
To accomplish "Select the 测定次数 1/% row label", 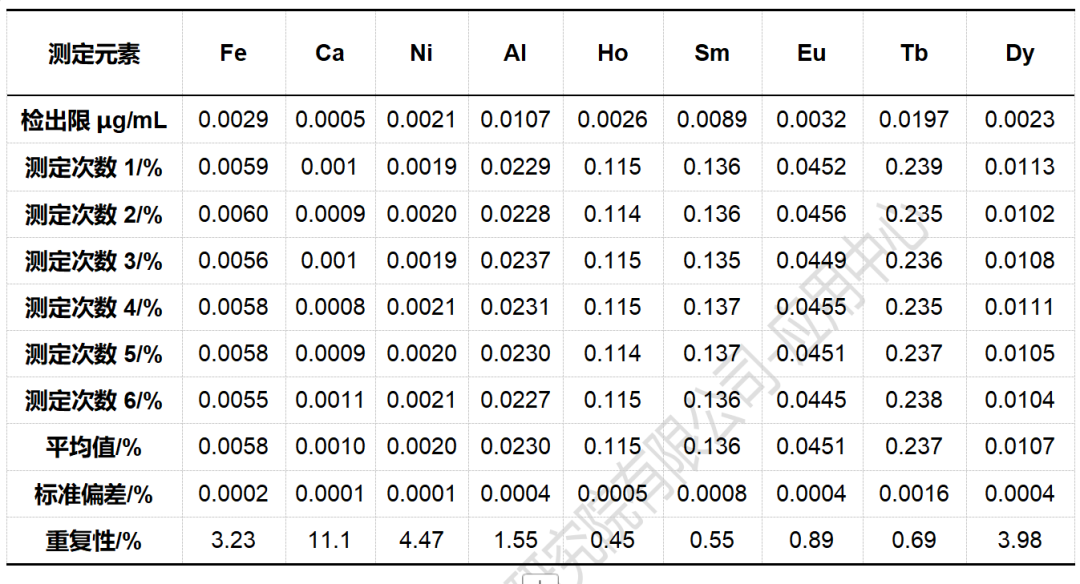I will point(94,168).
